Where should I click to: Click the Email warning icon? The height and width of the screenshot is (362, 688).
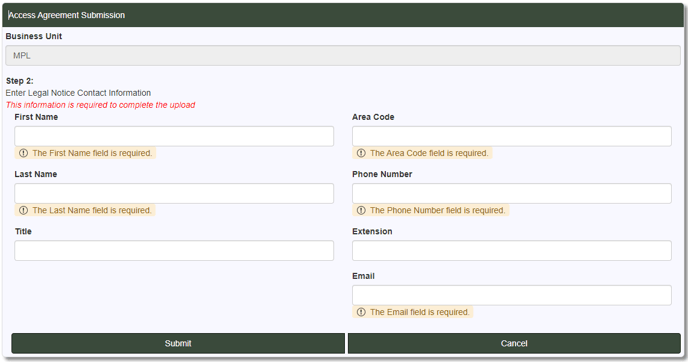point(361,312)
